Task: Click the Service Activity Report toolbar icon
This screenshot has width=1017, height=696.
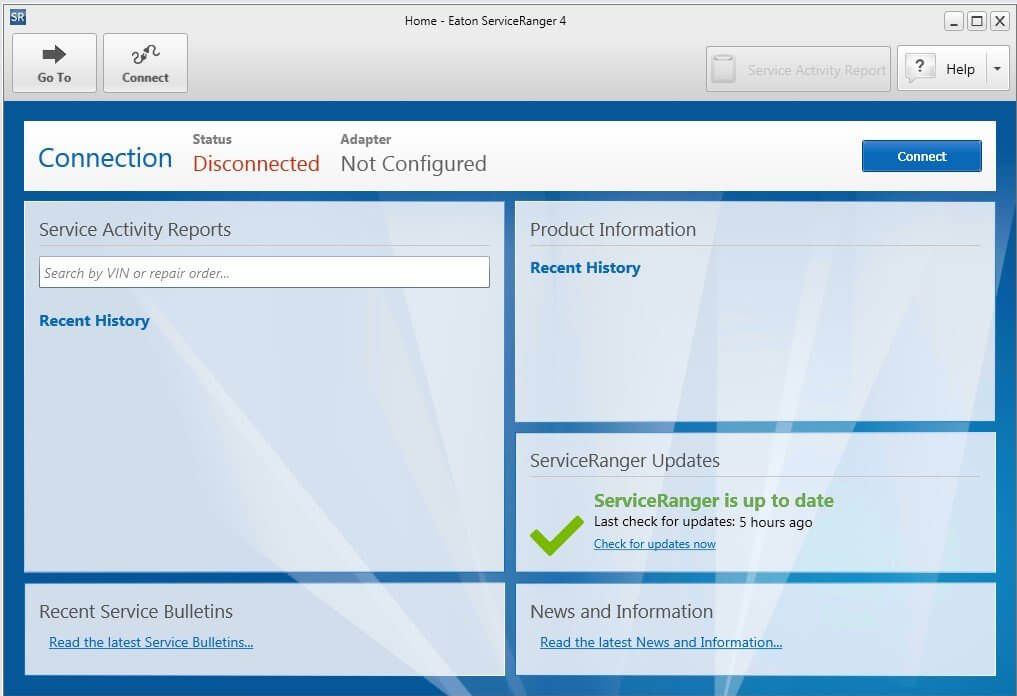Action: click(723, 68)
